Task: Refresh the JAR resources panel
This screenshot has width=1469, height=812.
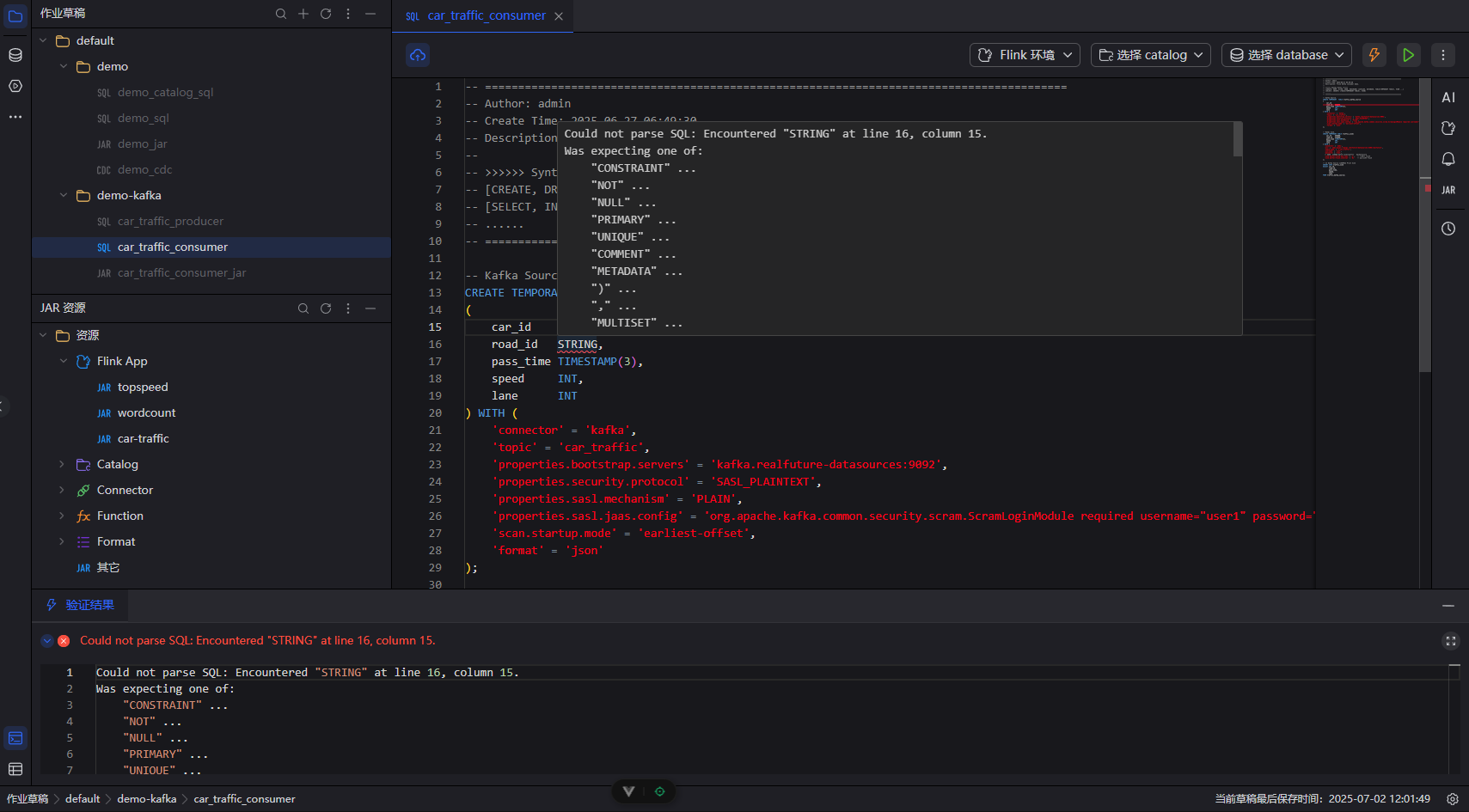Action: point(326,308)
